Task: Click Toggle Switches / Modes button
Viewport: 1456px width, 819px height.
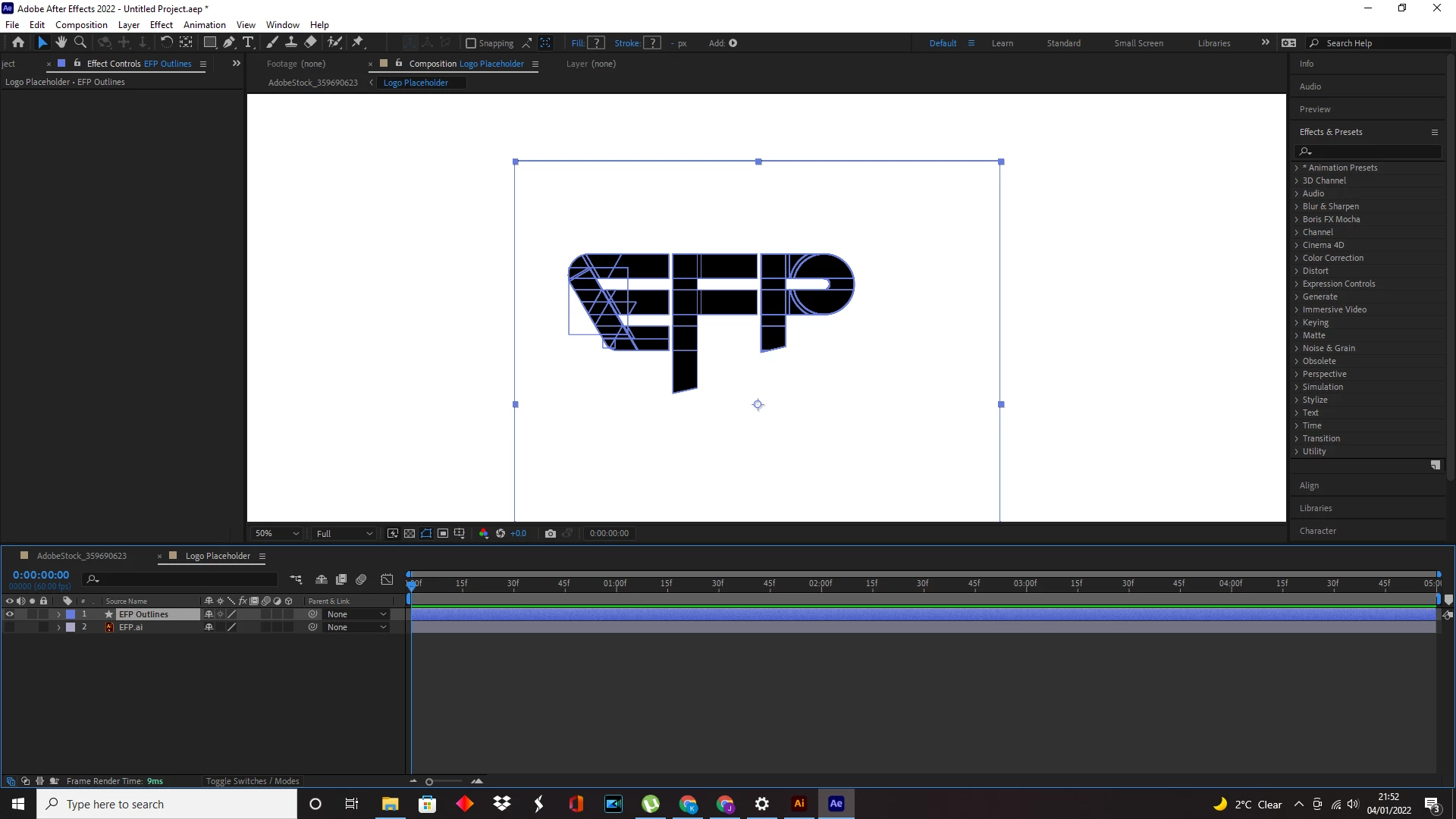Action: point(253,781)
